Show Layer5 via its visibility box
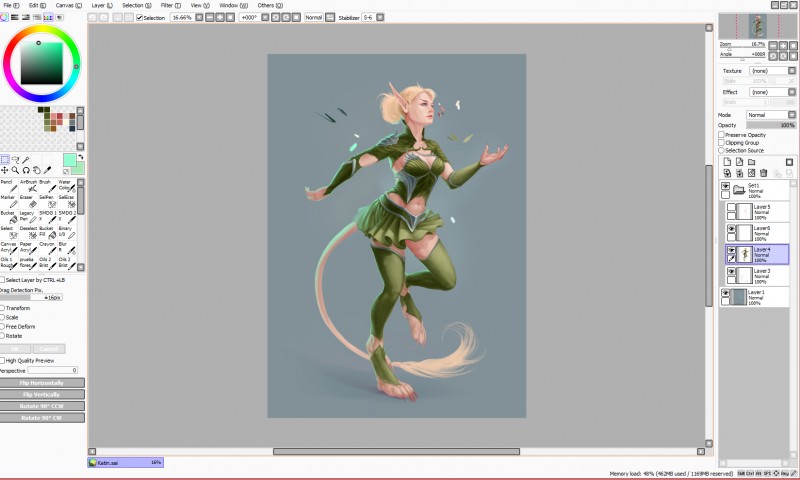The height and width of the screenshot is (480, 800). [x=731, y=207]
